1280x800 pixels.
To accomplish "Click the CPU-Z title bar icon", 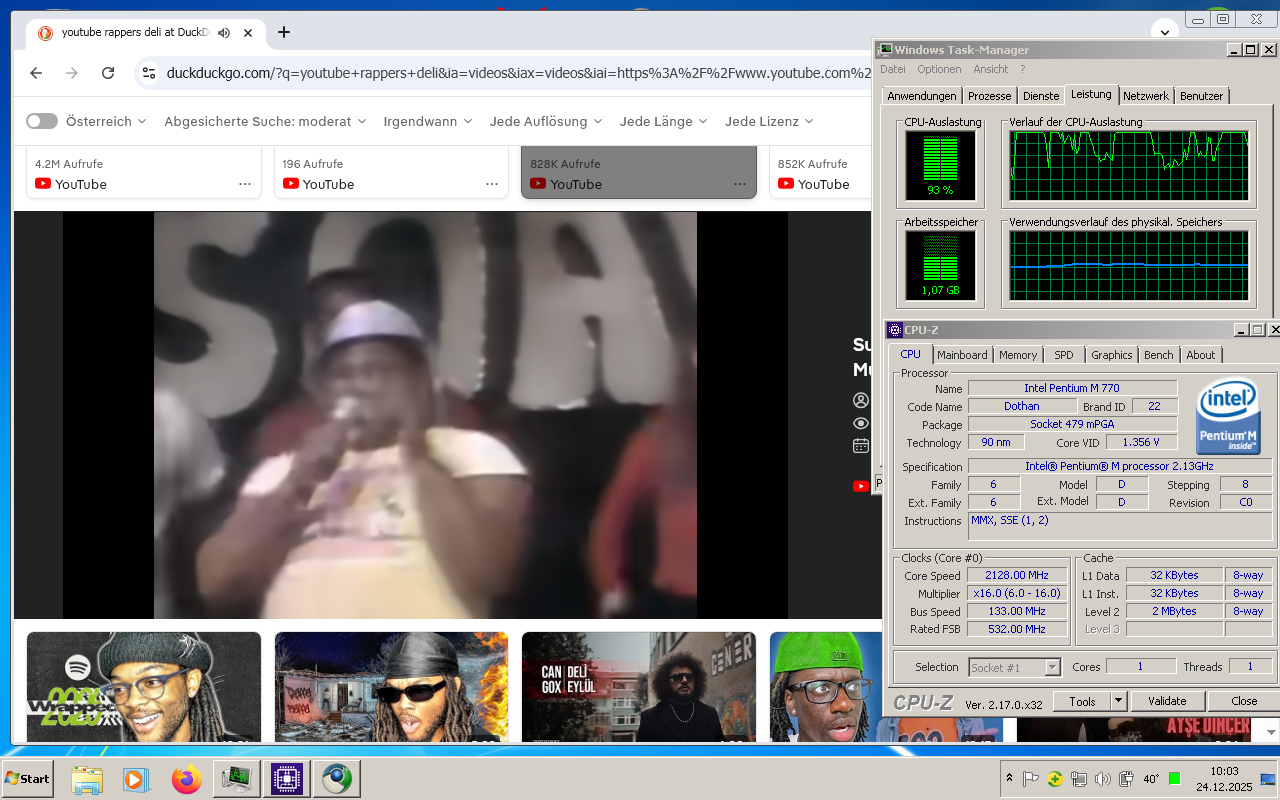I will [x=894, y=330].
